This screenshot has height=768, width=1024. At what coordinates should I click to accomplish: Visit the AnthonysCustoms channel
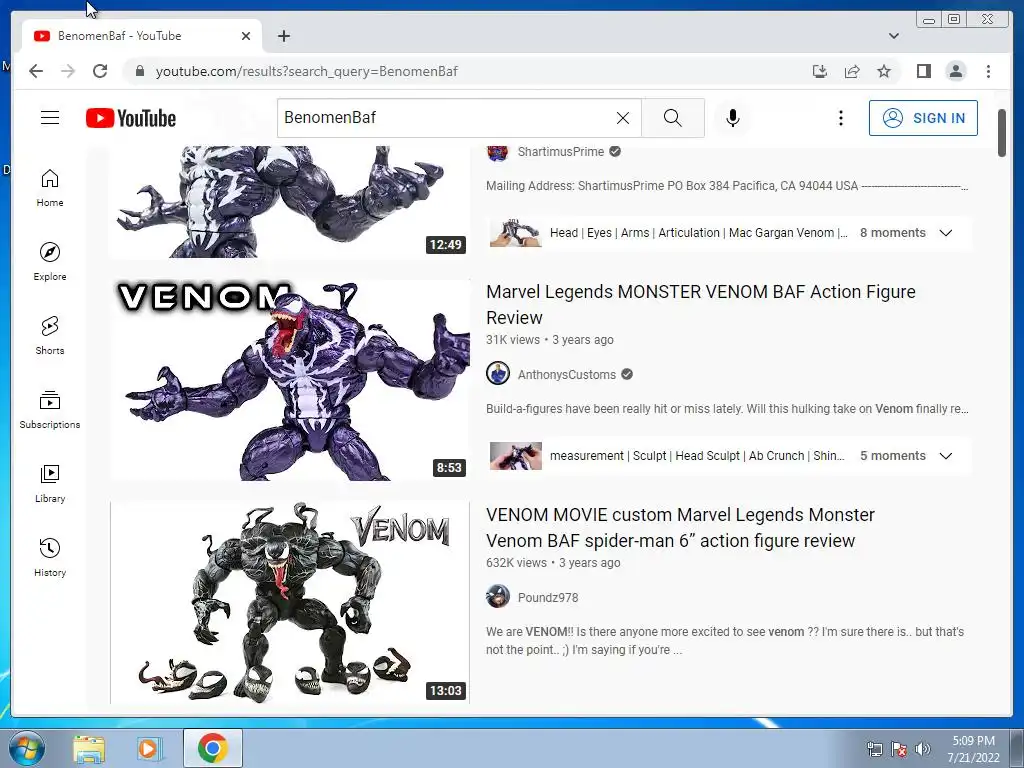(566, 375)
